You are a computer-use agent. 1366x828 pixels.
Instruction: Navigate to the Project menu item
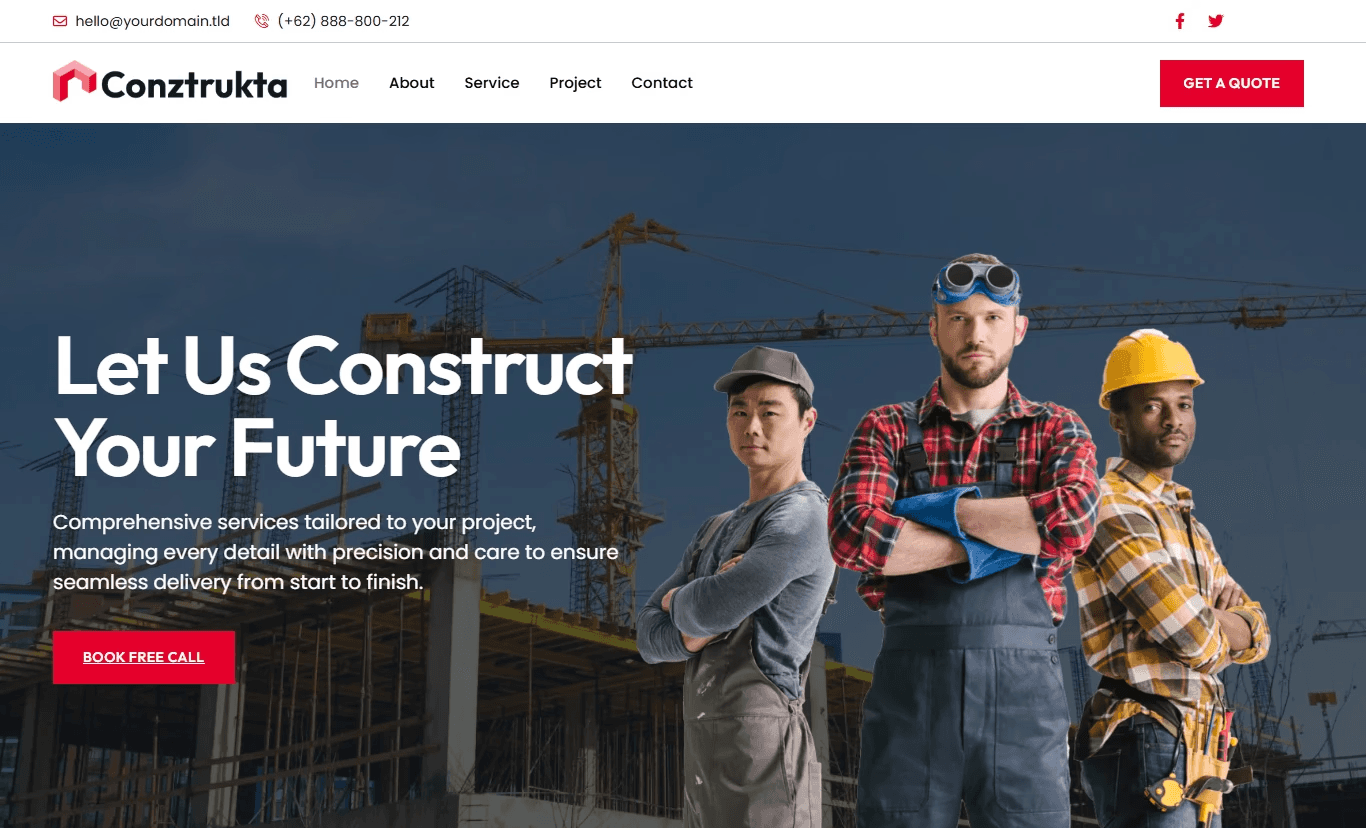[575, 83]
